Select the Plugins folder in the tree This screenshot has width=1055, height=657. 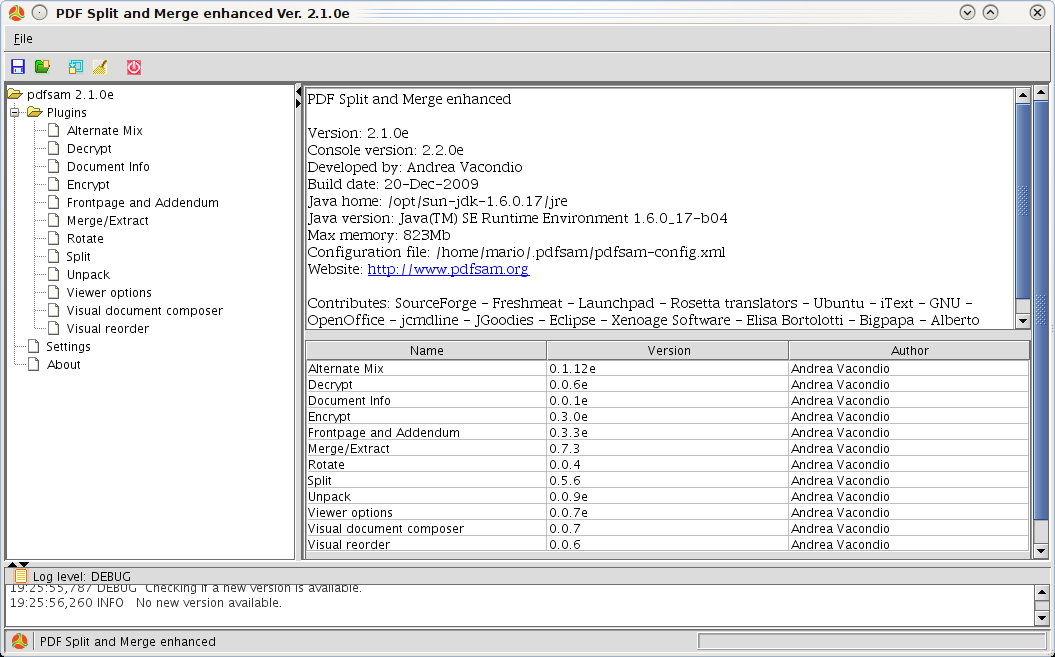pos(66,112)
